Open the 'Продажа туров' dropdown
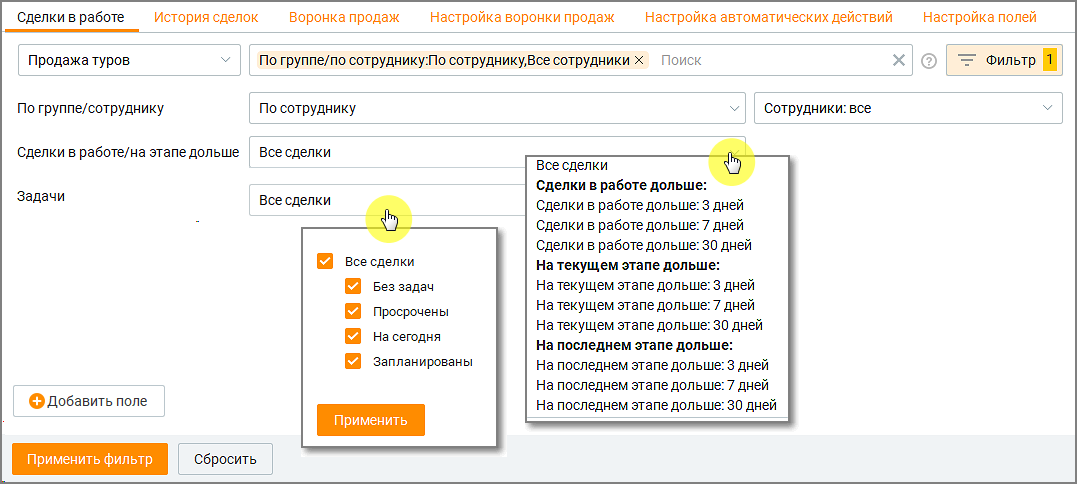 (128, 60)
